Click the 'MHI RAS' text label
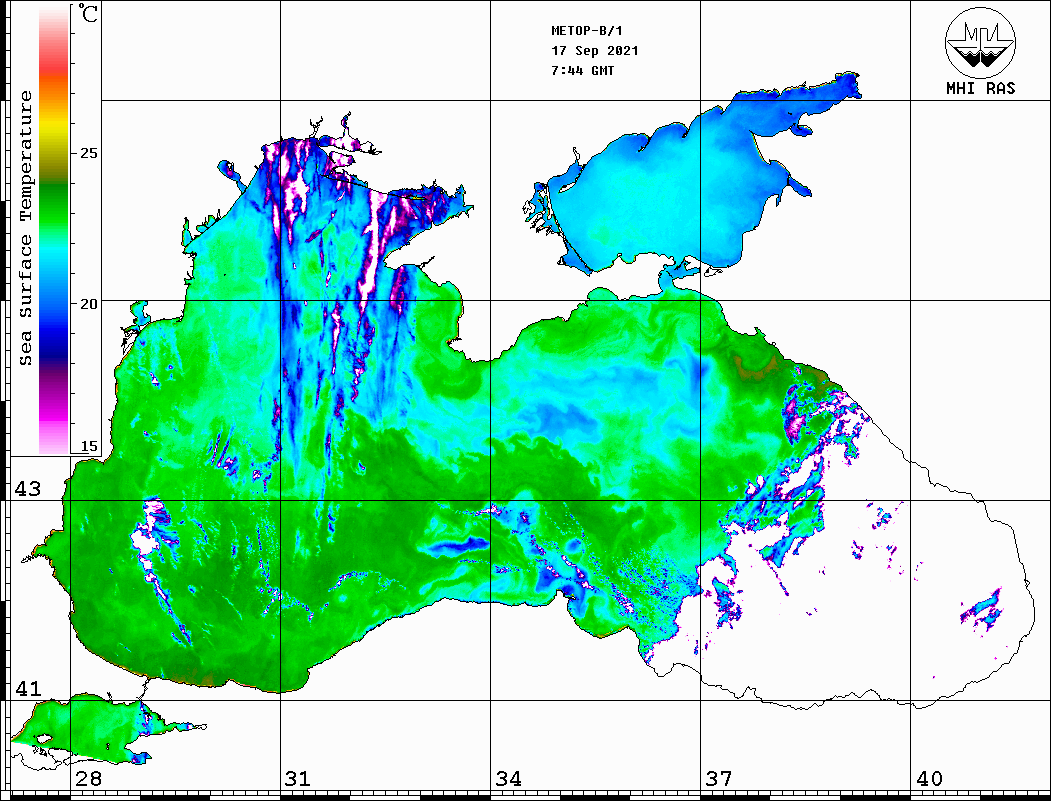The width and height of the screenshot is (1051, 801). [x=980, y=88]
